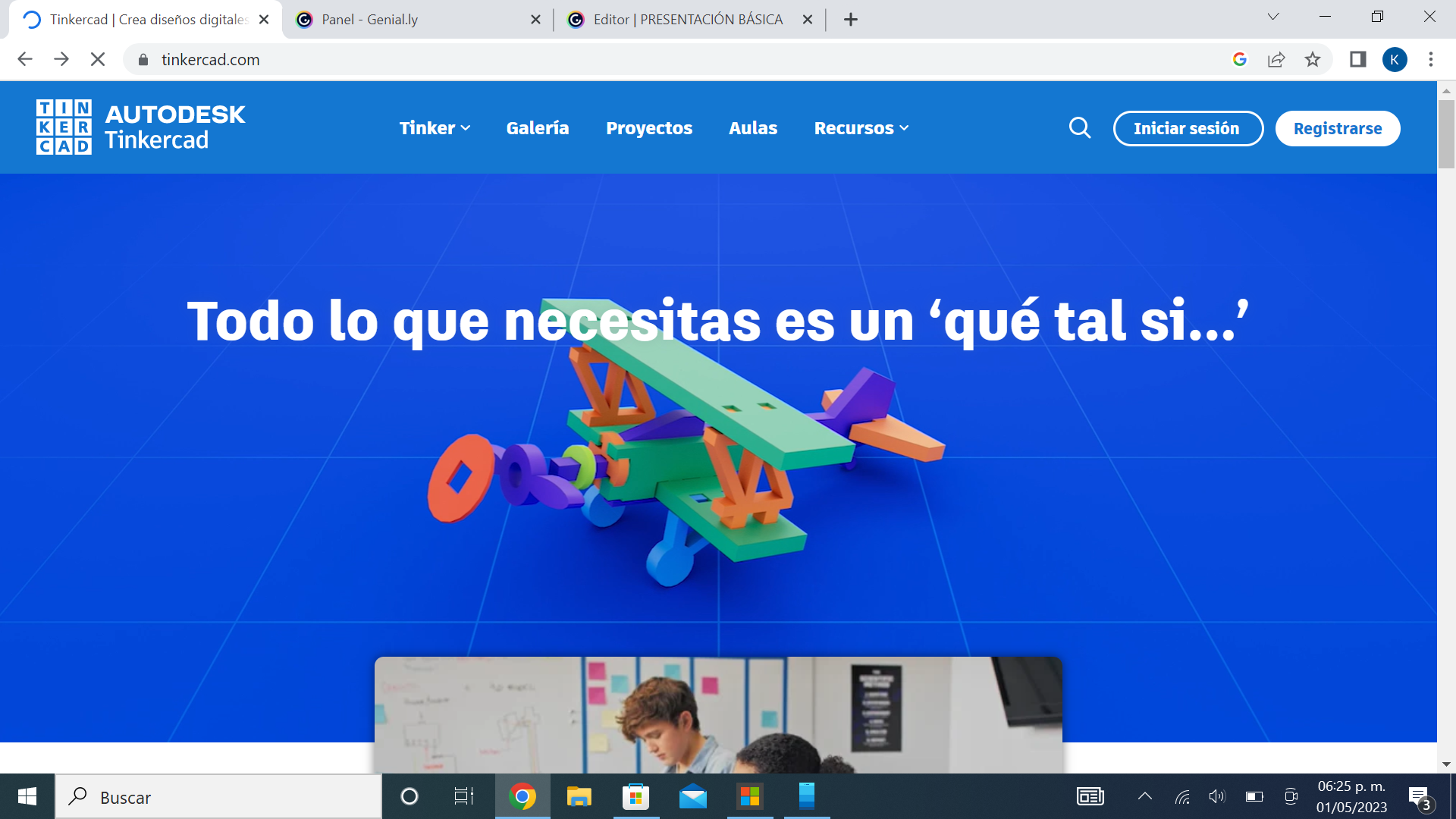
Task: Bookmark page with star icon
Action: click(1313, 59)
